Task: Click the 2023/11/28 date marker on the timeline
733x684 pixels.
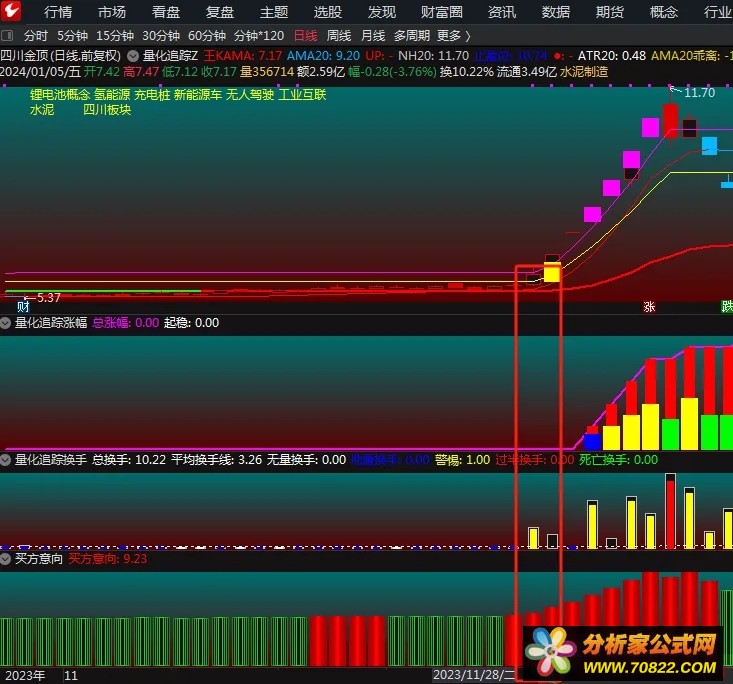Action: 474,675
